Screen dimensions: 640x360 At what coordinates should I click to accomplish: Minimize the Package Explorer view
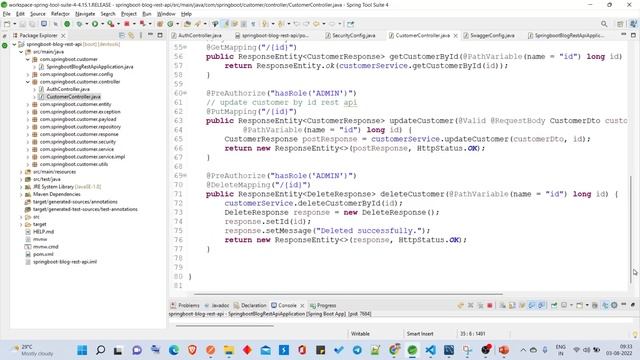point(150,35)
